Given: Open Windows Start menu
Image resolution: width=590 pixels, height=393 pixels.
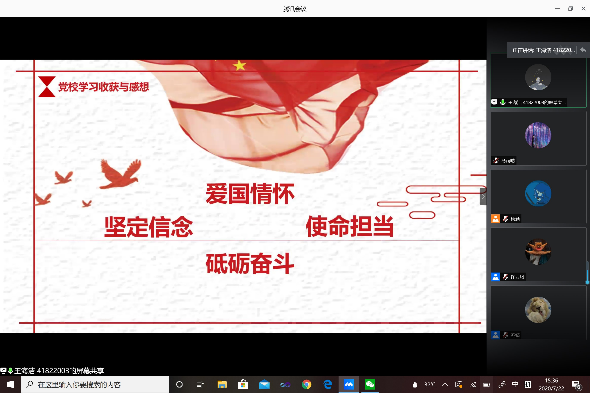Looking at the screenshot, I should click(11, 384).
